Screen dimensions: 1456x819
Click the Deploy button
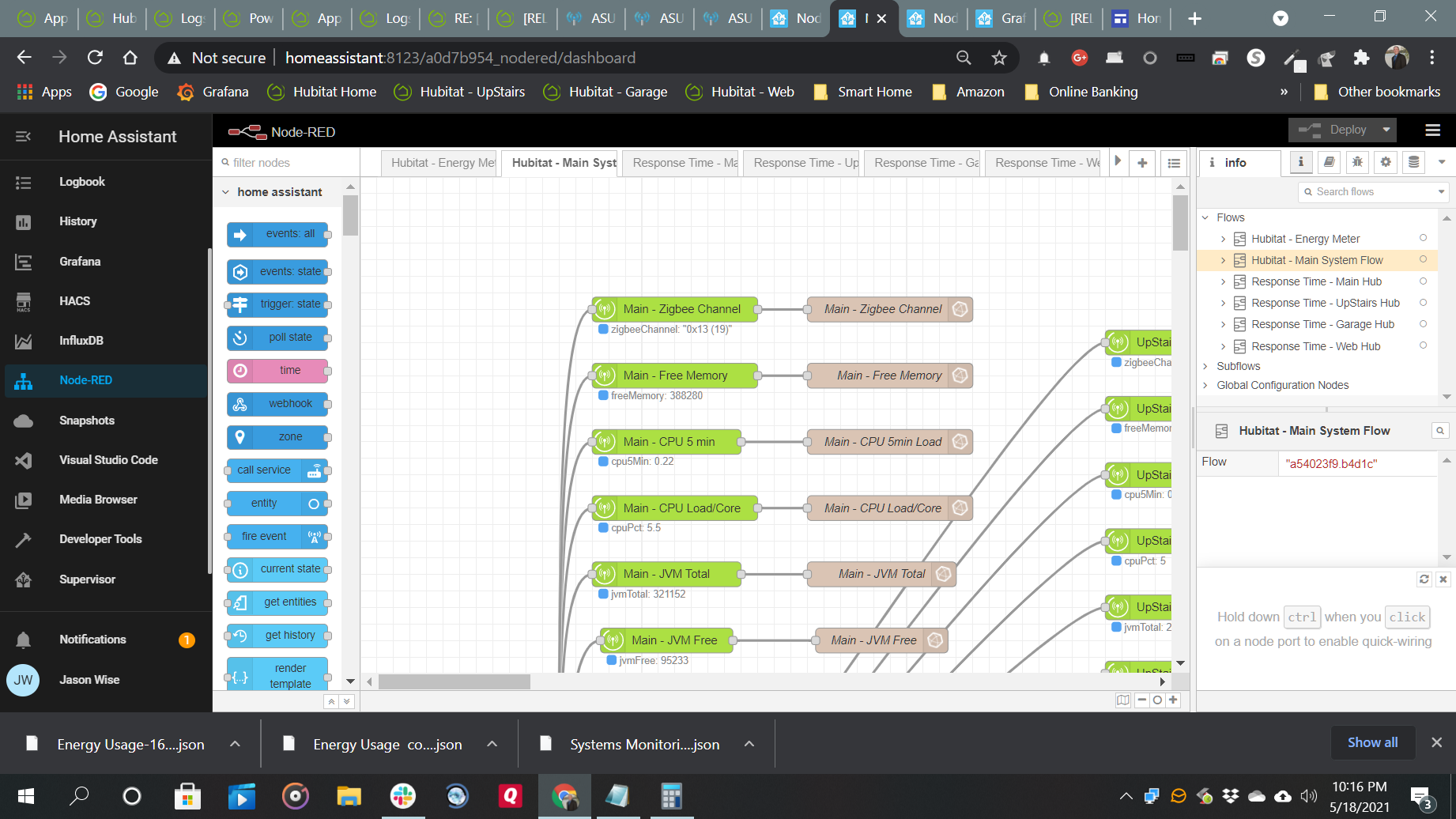(1337, 130)
